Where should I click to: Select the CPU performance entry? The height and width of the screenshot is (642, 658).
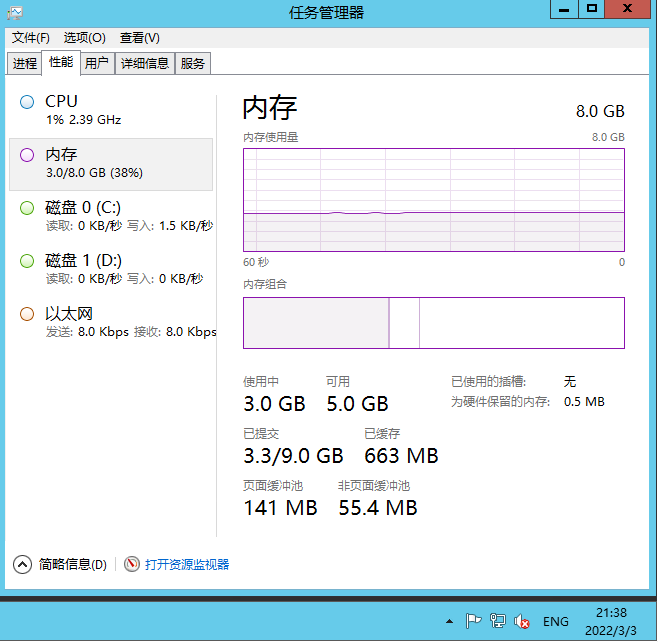(111, 111)
